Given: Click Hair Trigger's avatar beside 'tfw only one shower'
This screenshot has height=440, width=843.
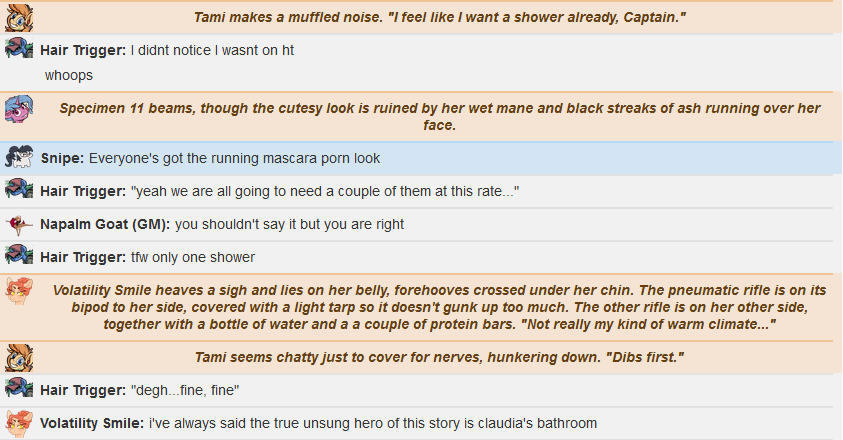Looking at the screenshot, I should pyautogui.click(x=19, y=255).
